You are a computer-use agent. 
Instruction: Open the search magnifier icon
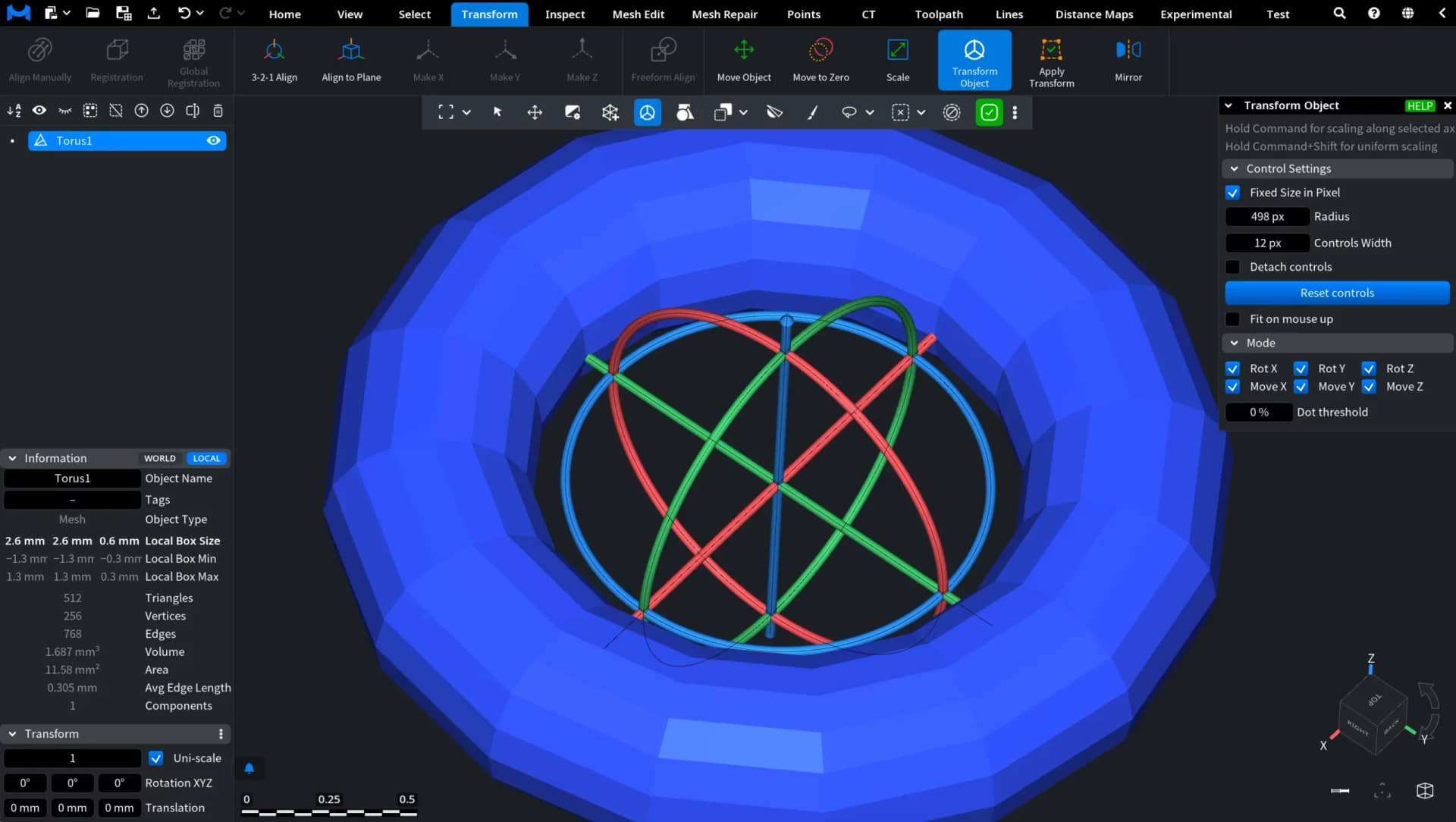[x=1339, y=14]
